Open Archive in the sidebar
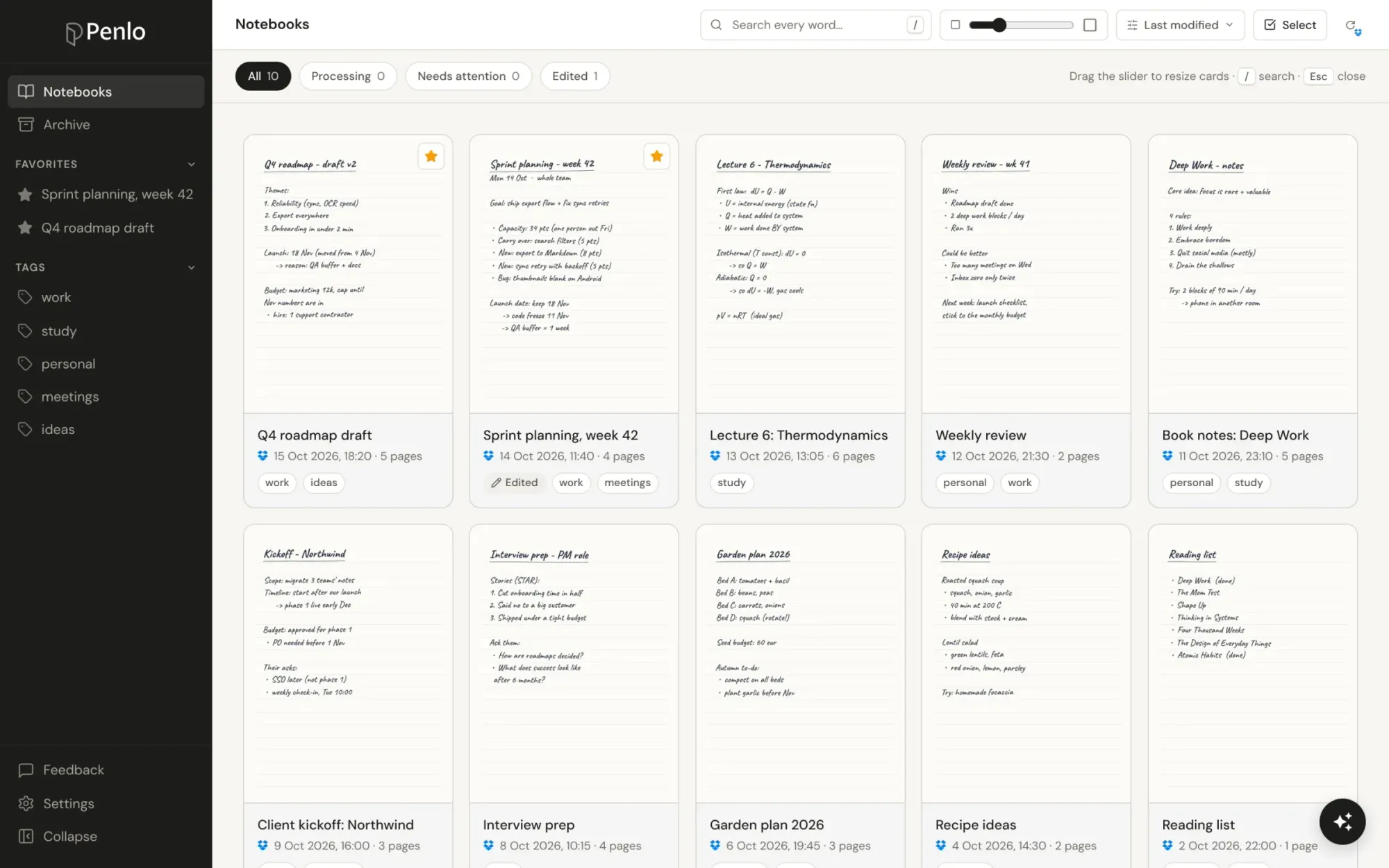This screenshot has width=1389, height=868. [106, 125]
